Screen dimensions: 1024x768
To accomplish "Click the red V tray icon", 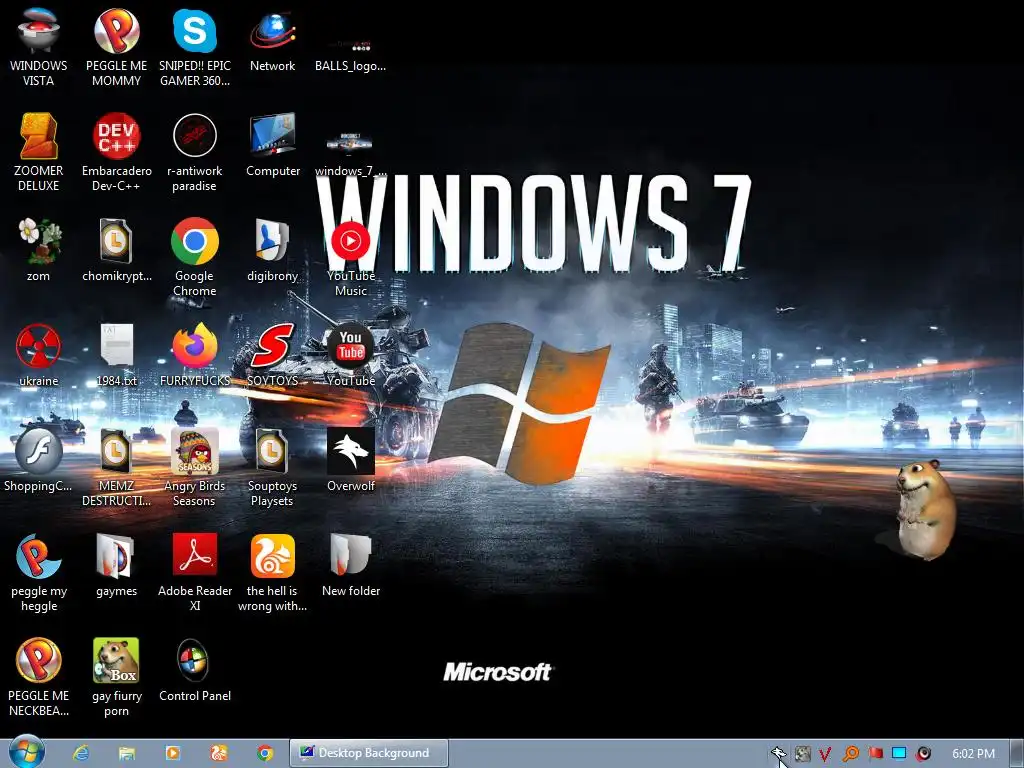I will coord(825,754).
